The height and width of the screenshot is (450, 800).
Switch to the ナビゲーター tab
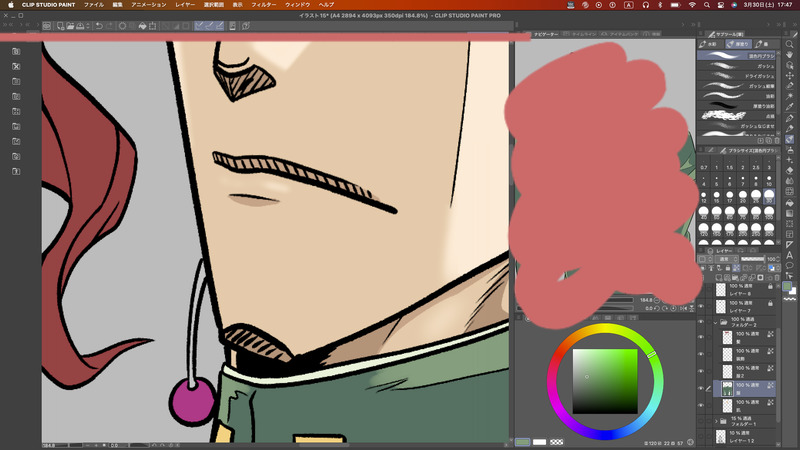(x=545, y=34)
